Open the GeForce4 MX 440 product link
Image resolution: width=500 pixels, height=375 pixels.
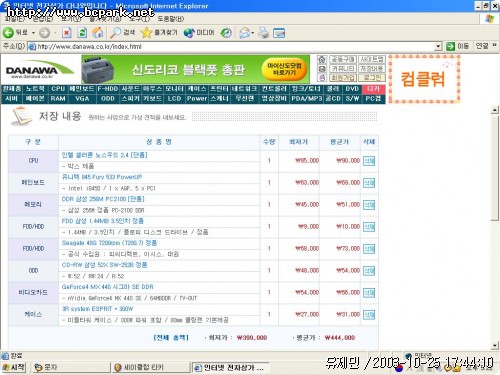(107, 287)
